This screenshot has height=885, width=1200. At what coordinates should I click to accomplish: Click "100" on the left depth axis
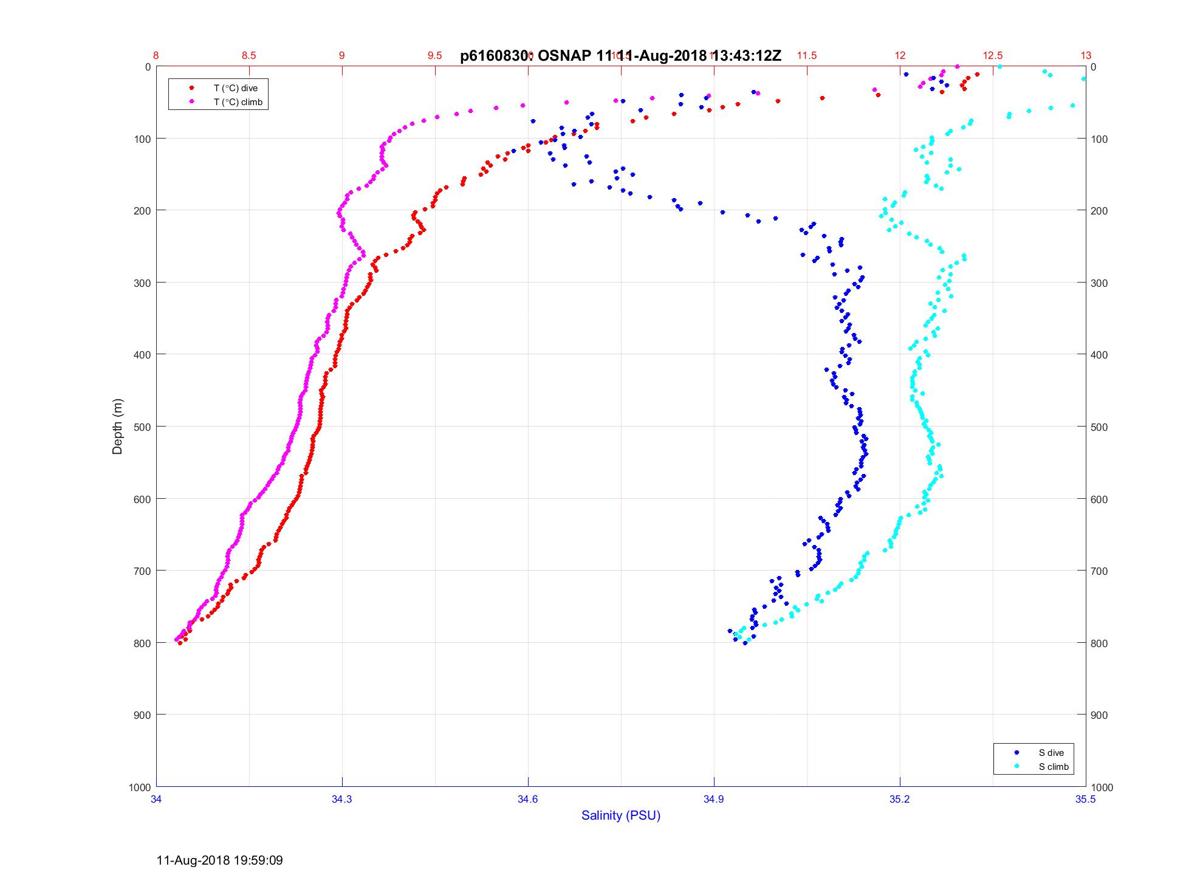coord(141,138)
